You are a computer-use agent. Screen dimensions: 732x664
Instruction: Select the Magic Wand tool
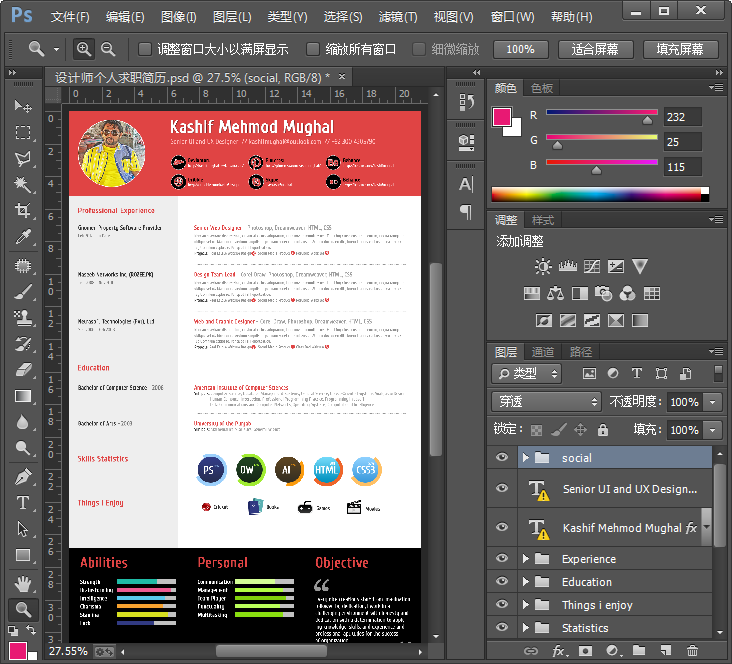(x=23, y=185)
